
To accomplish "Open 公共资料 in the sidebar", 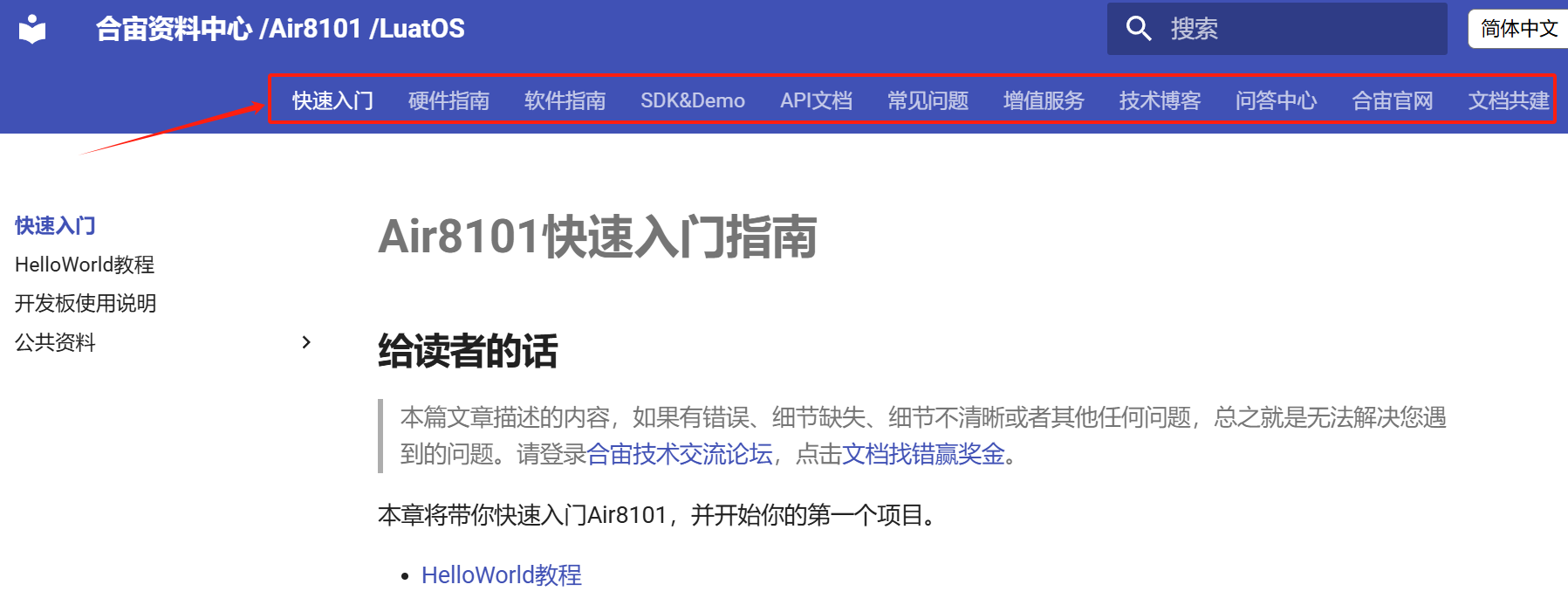I will (55, 342).
